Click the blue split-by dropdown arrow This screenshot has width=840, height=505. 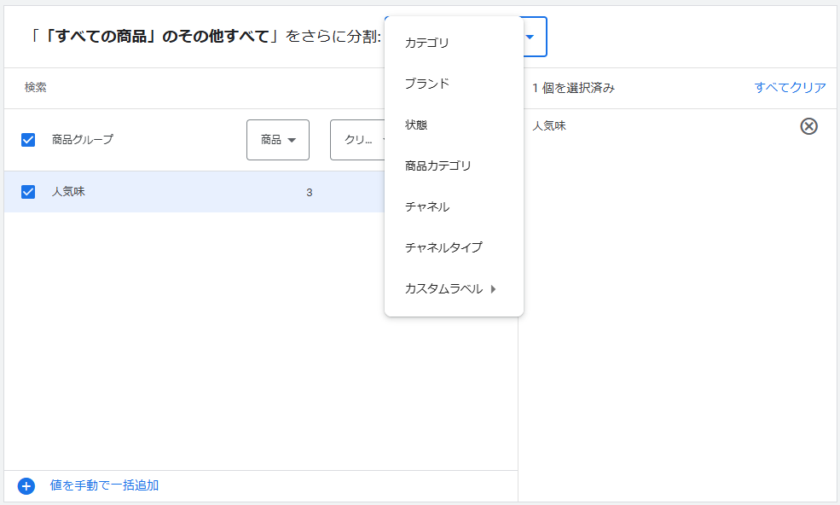coord(531,37)
